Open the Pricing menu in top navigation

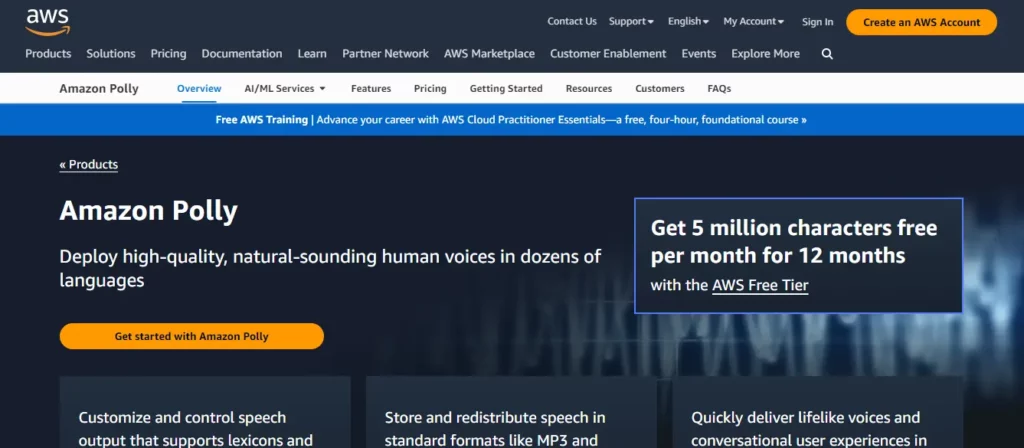click(168, 54)
